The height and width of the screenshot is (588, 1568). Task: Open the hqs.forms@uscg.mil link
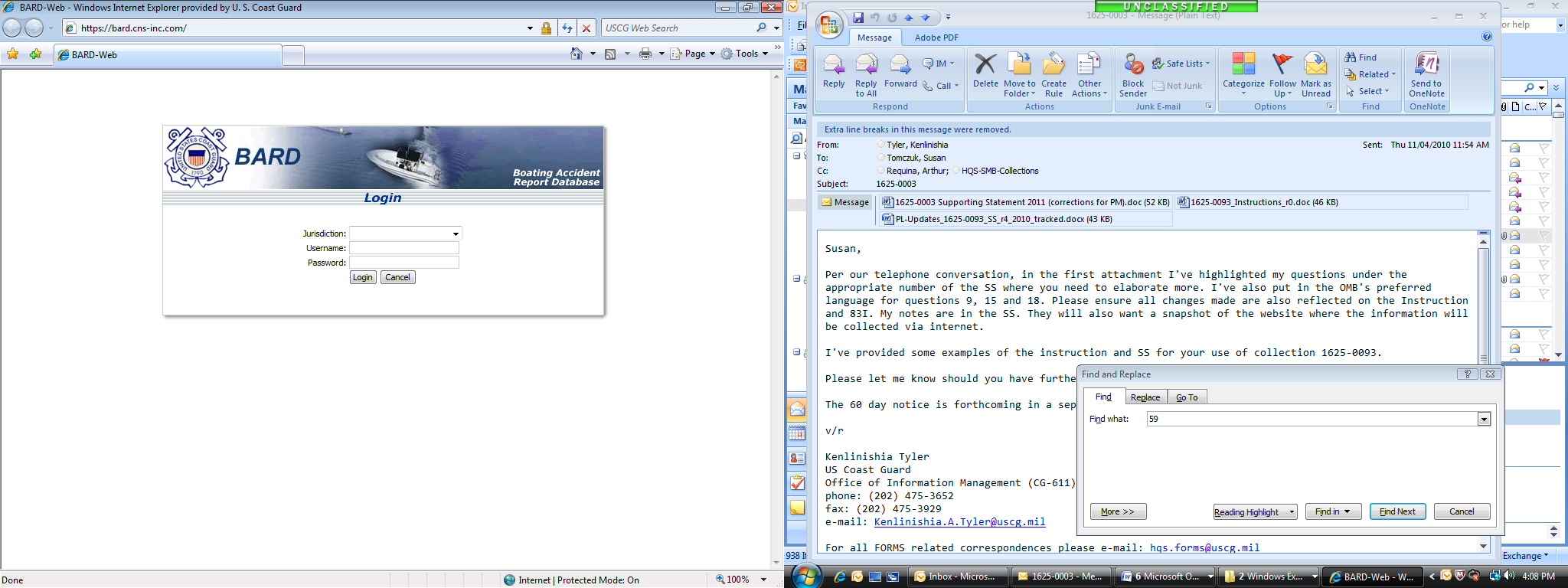1204,547
